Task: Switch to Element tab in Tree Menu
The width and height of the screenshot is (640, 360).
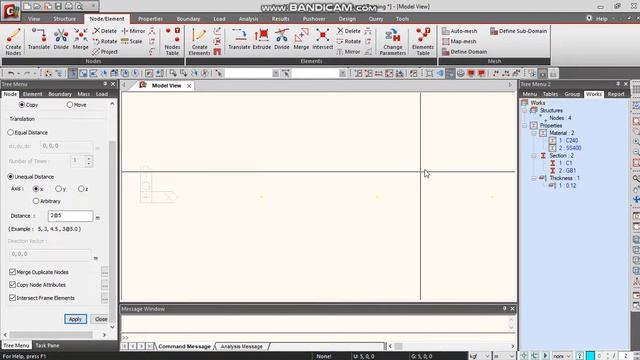Action: coord(32,94)
